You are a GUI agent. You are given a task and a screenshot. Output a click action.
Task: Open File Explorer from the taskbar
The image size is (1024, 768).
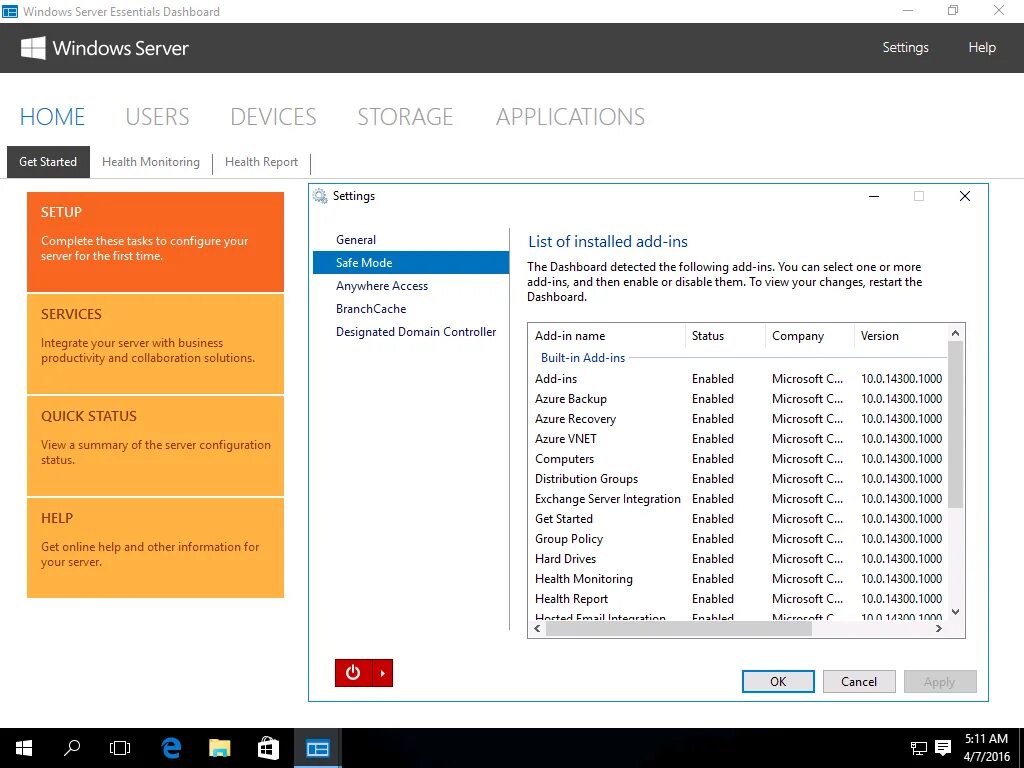[x=219, y=748]
